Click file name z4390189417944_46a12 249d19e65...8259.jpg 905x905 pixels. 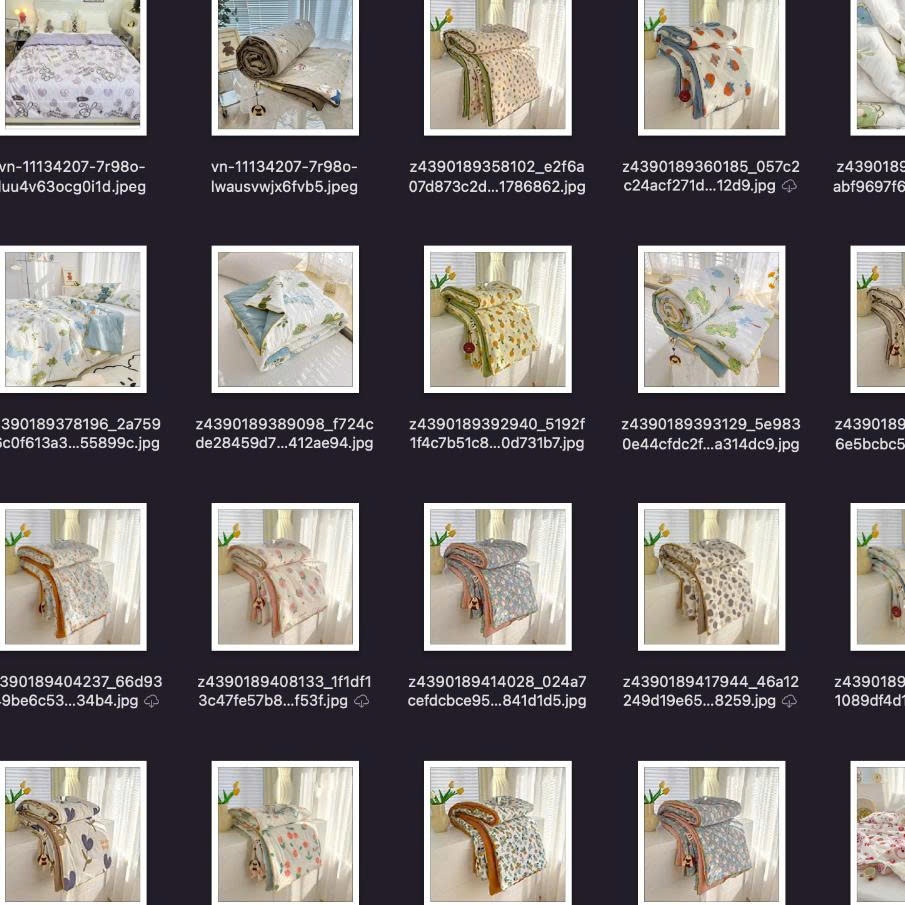pos(710,691)
